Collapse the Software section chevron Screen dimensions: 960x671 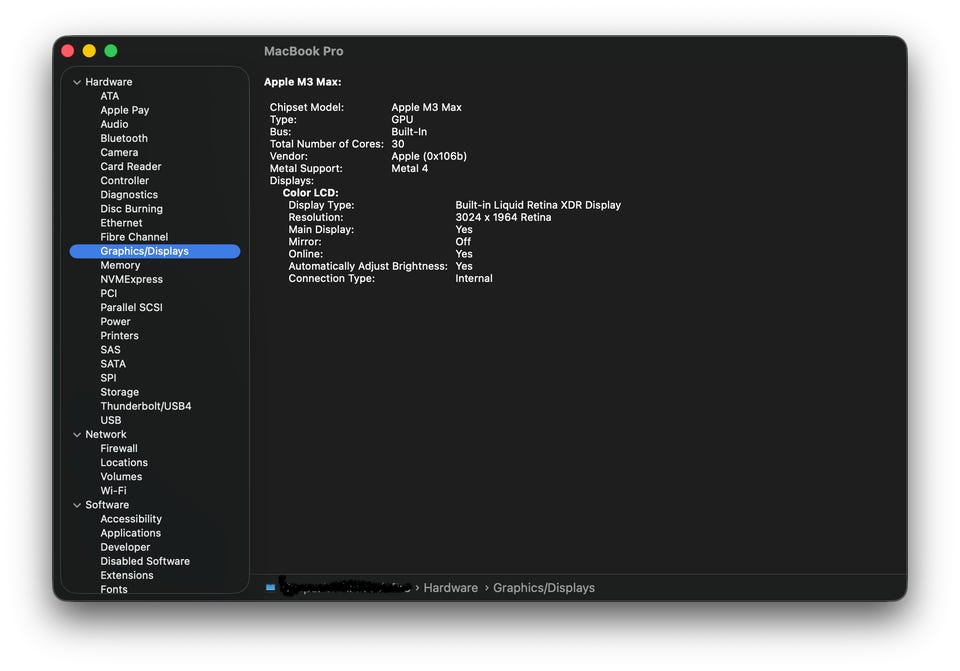click(77, 505)
